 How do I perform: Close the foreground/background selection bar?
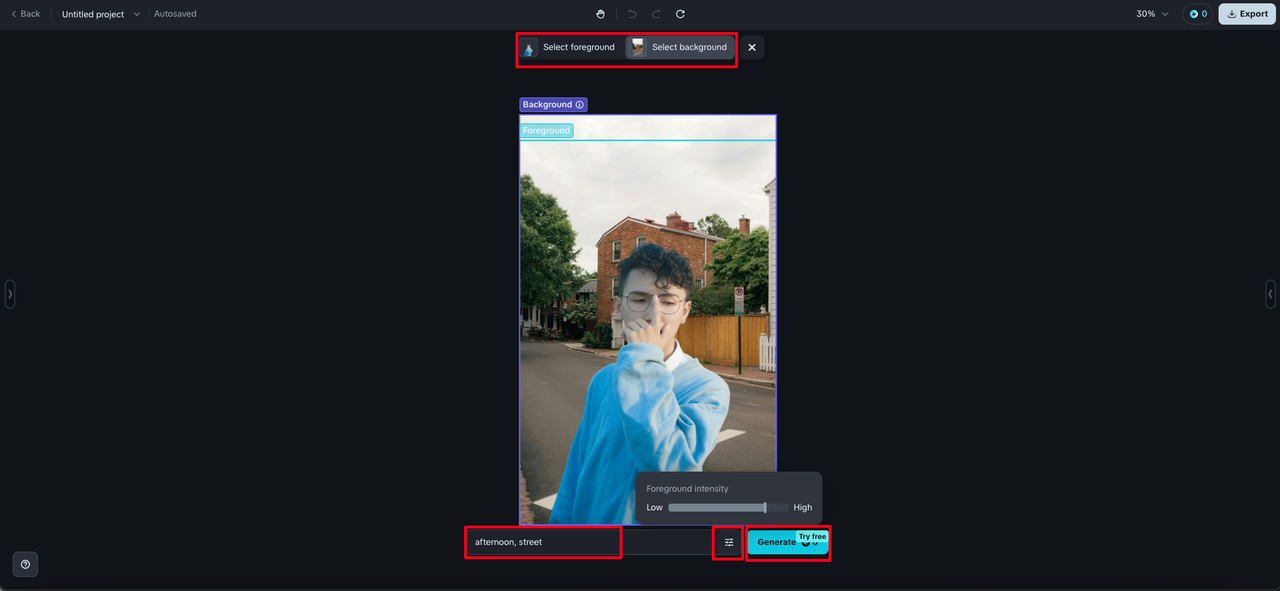pos(752,47)
